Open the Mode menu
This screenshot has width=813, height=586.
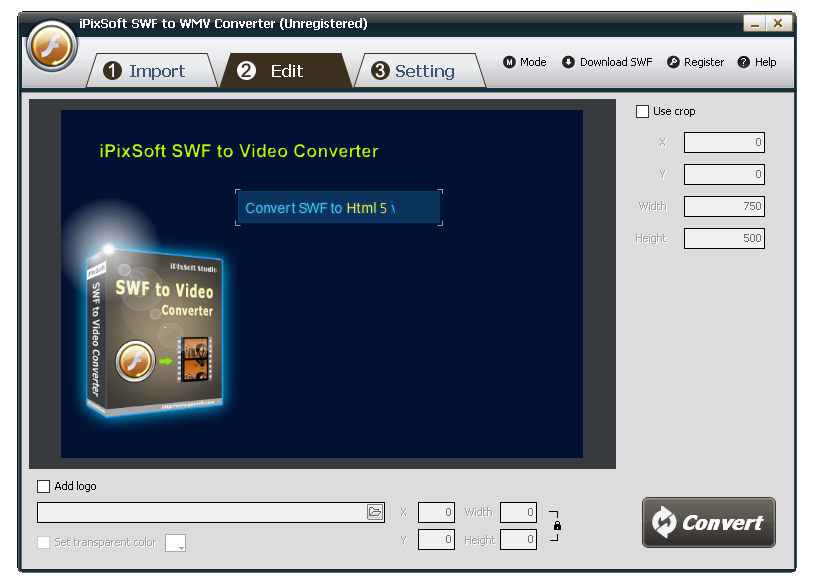pyautogui.click(x=525, y=62)
